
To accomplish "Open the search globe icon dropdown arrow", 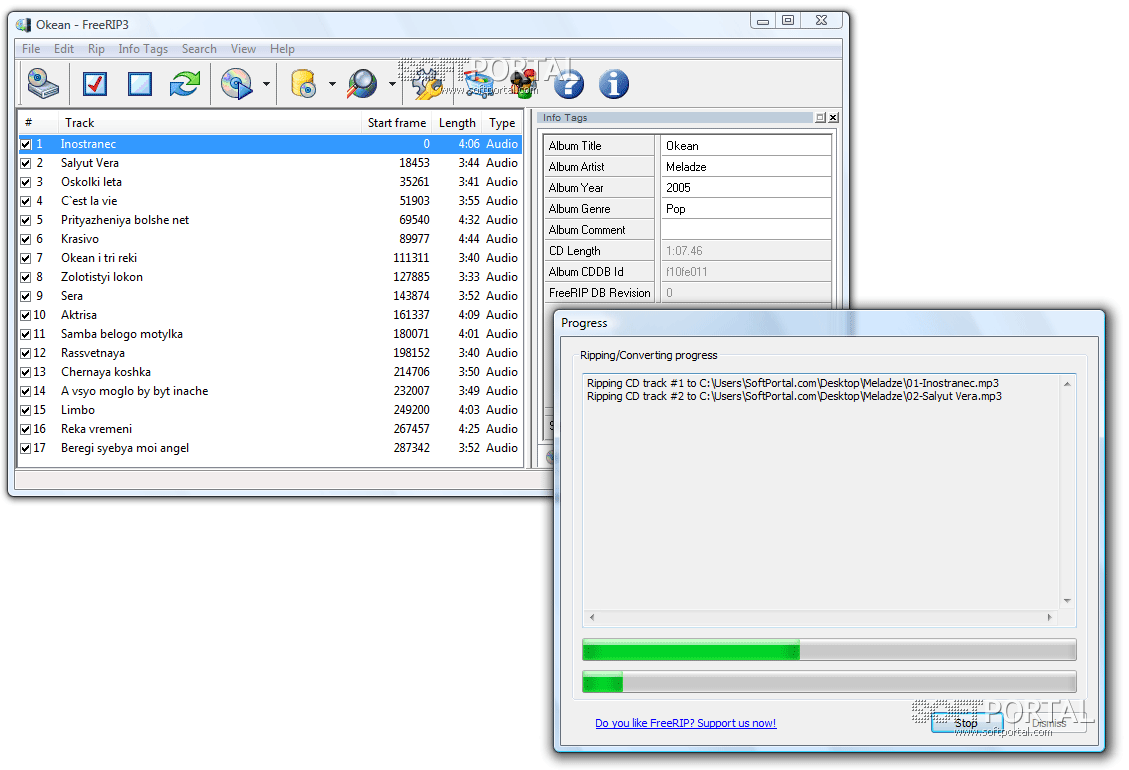I will [x=392, y=84].
